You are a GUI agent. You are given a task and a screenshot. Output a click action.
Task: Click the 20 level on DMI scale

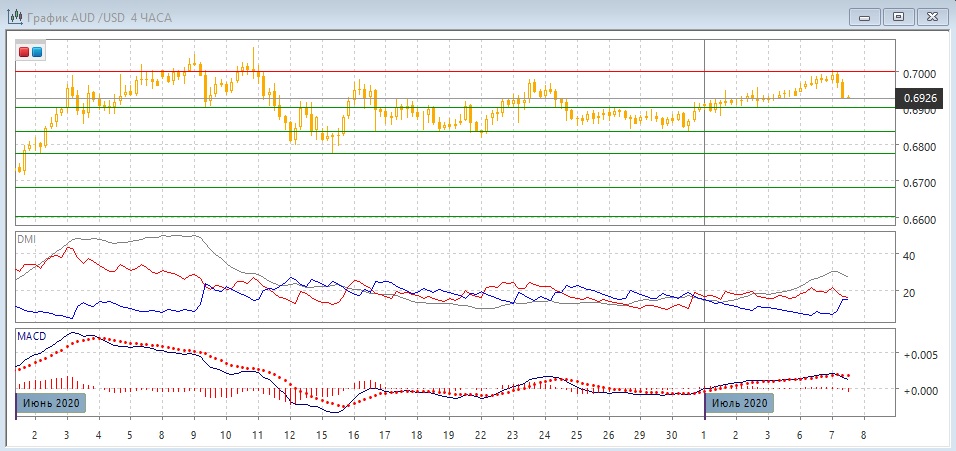coord(910,293)
